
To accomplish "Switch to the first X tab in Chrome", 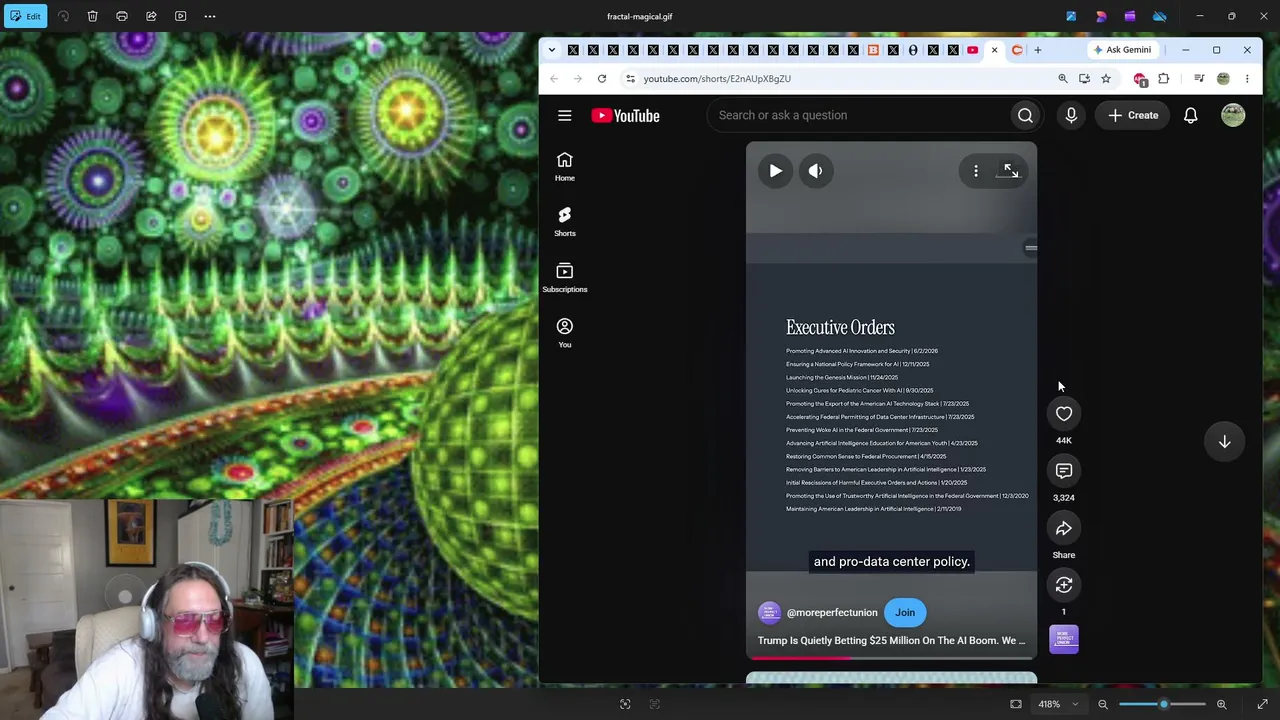I will [x=573, y=50].
